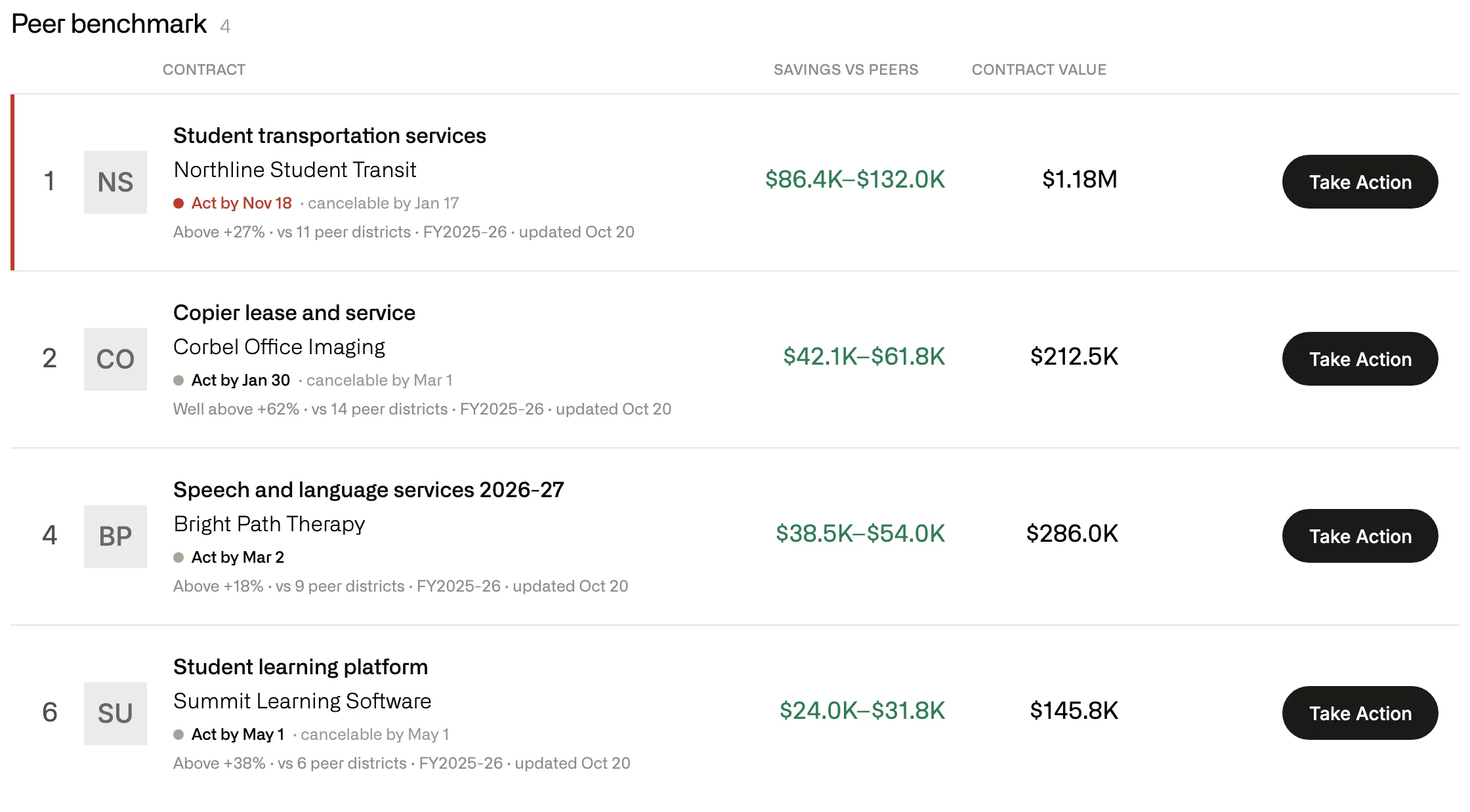Select the SU vendor avatar tile
1470x812 pixels.
click(x=115, y=714)
